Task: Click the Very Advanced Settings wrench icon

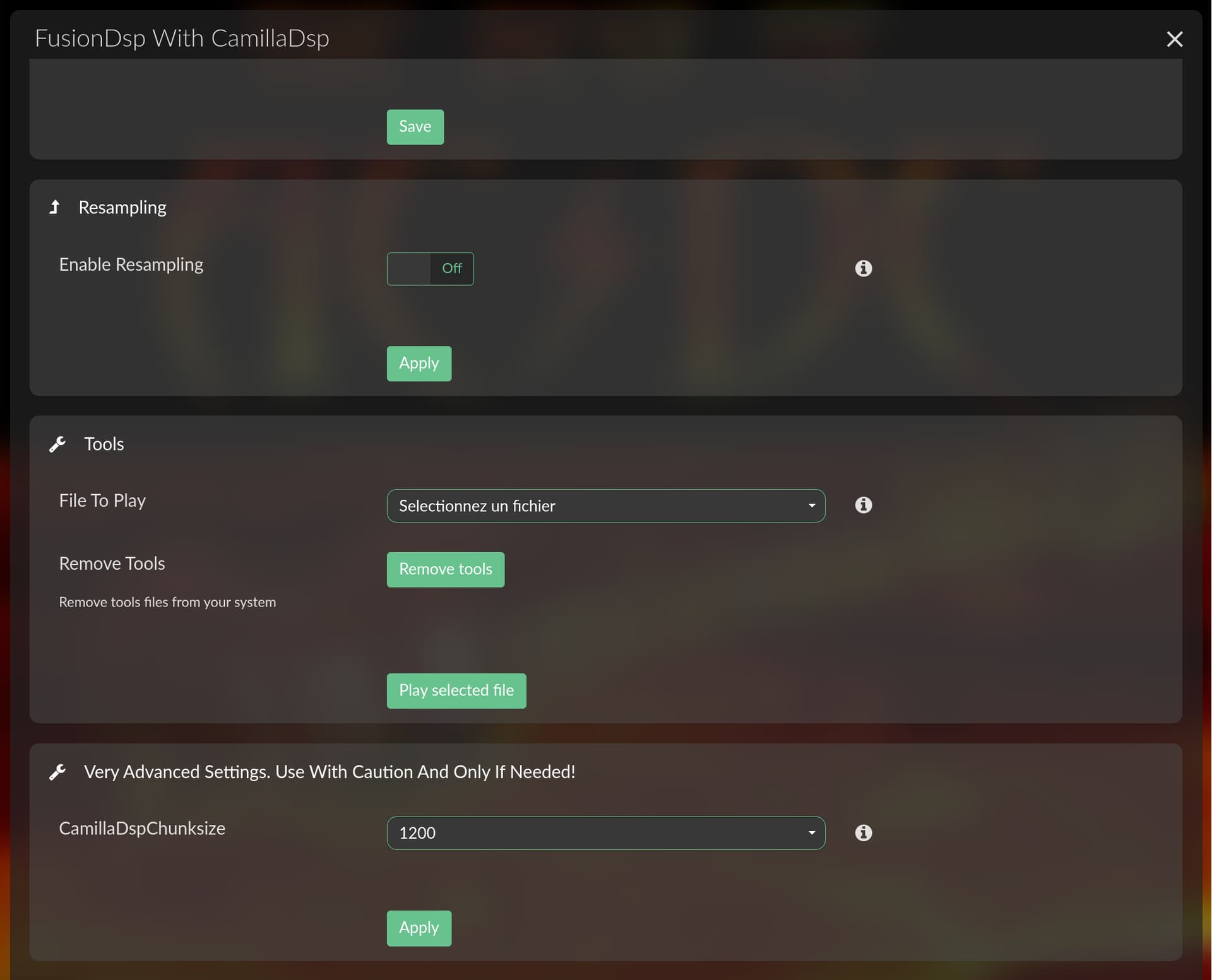Action: [57, 772]
